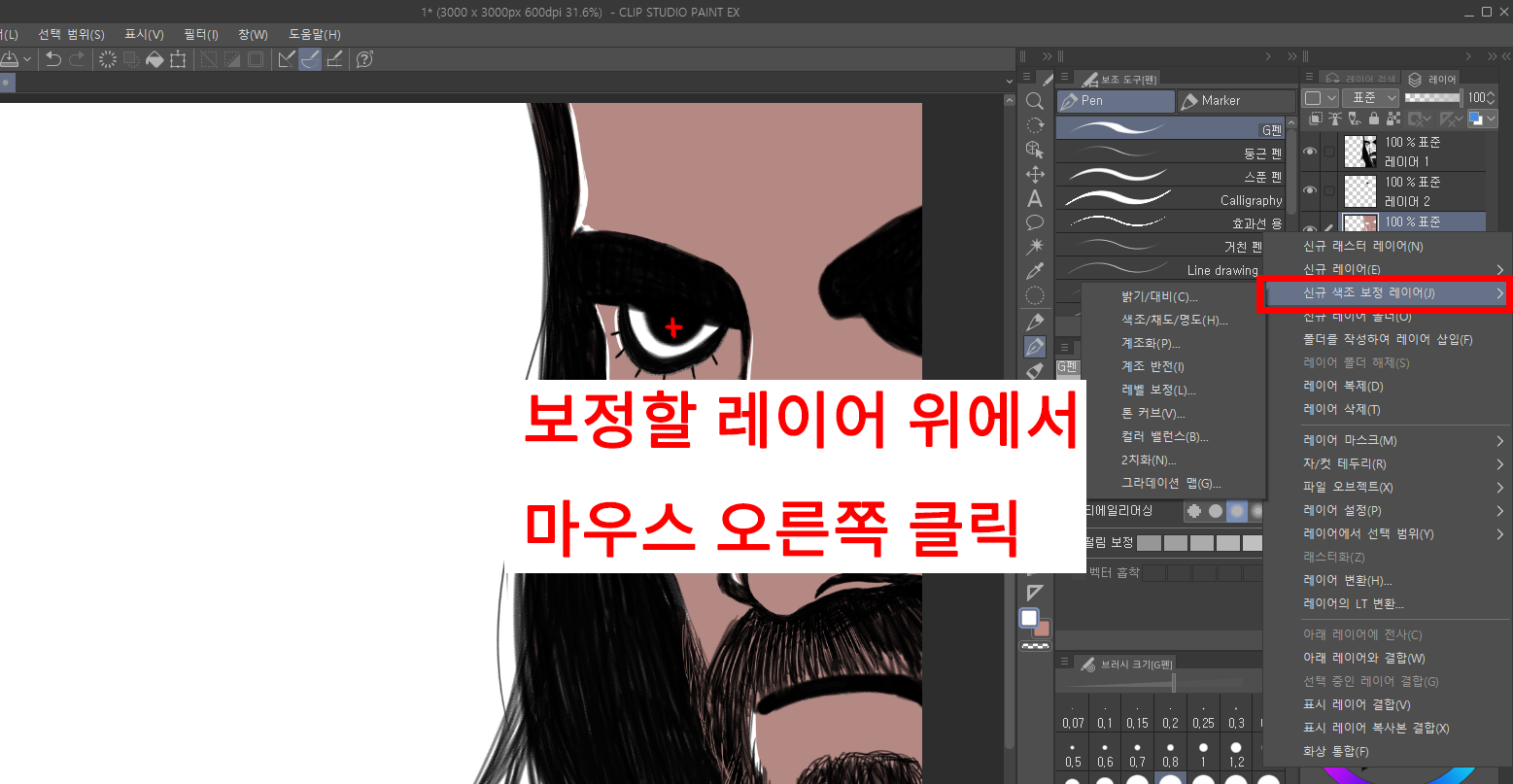The height and width of the screenshot is (784, 1513).
Task: Select brush size 0.25 preset
Action: point(1203,715)
